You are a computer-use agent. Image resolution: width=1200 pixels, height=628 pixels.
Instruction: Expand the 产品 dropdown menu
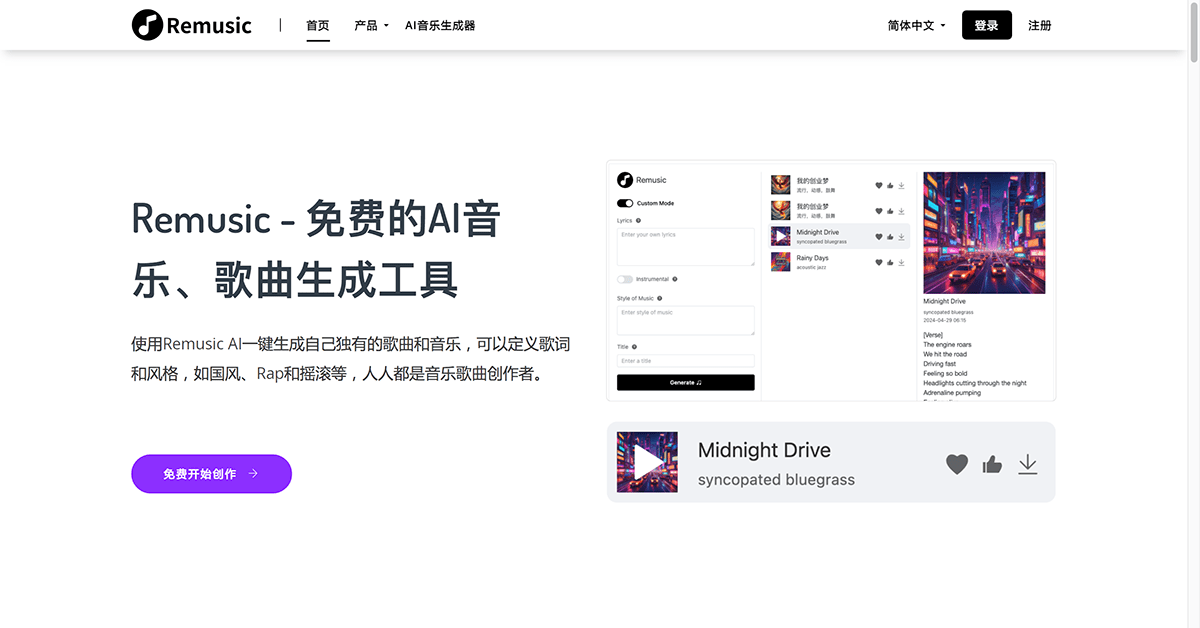[x=371, y=25]
